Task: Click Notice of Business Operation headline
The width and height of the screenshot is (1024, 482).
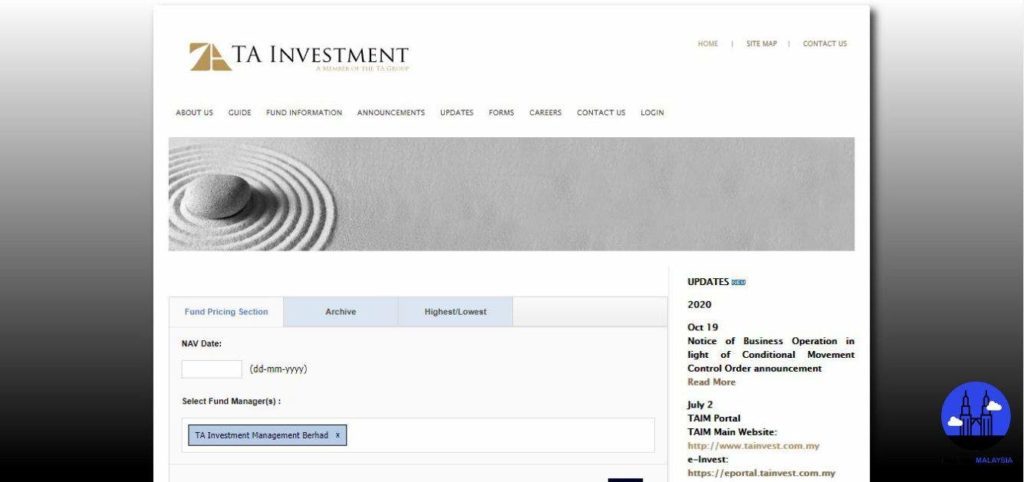Action: (x=771, y=355)
